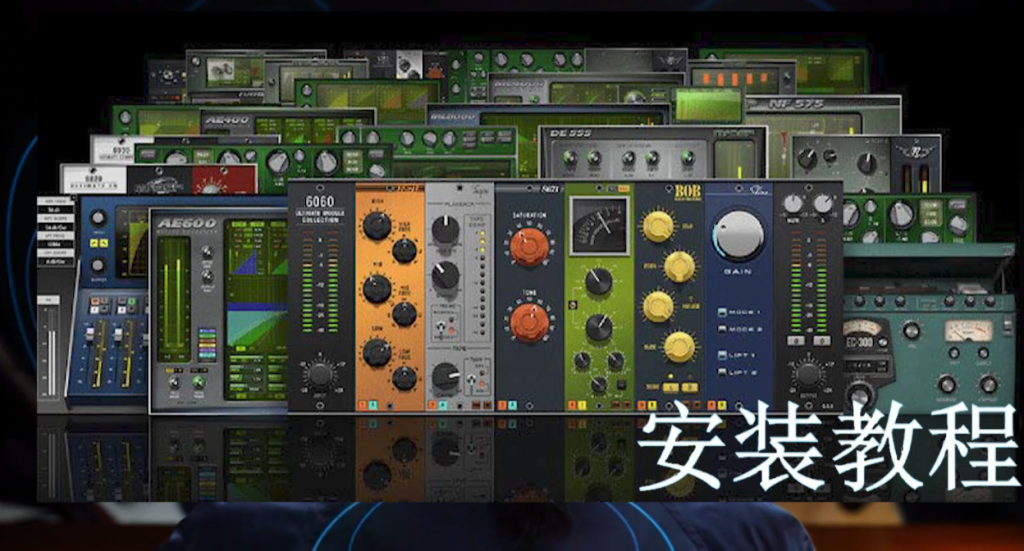Viewport: 1024px width, 551px height.
Task: Click the INPUT knob on 6060 module
Action: point(319,375)
